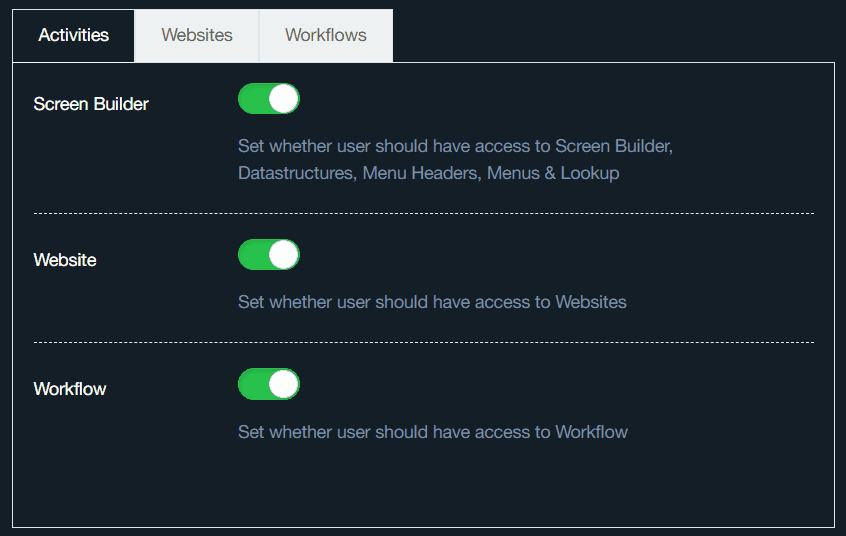Open the Workflows tab

pyautogui.click(x=325, y=35)
